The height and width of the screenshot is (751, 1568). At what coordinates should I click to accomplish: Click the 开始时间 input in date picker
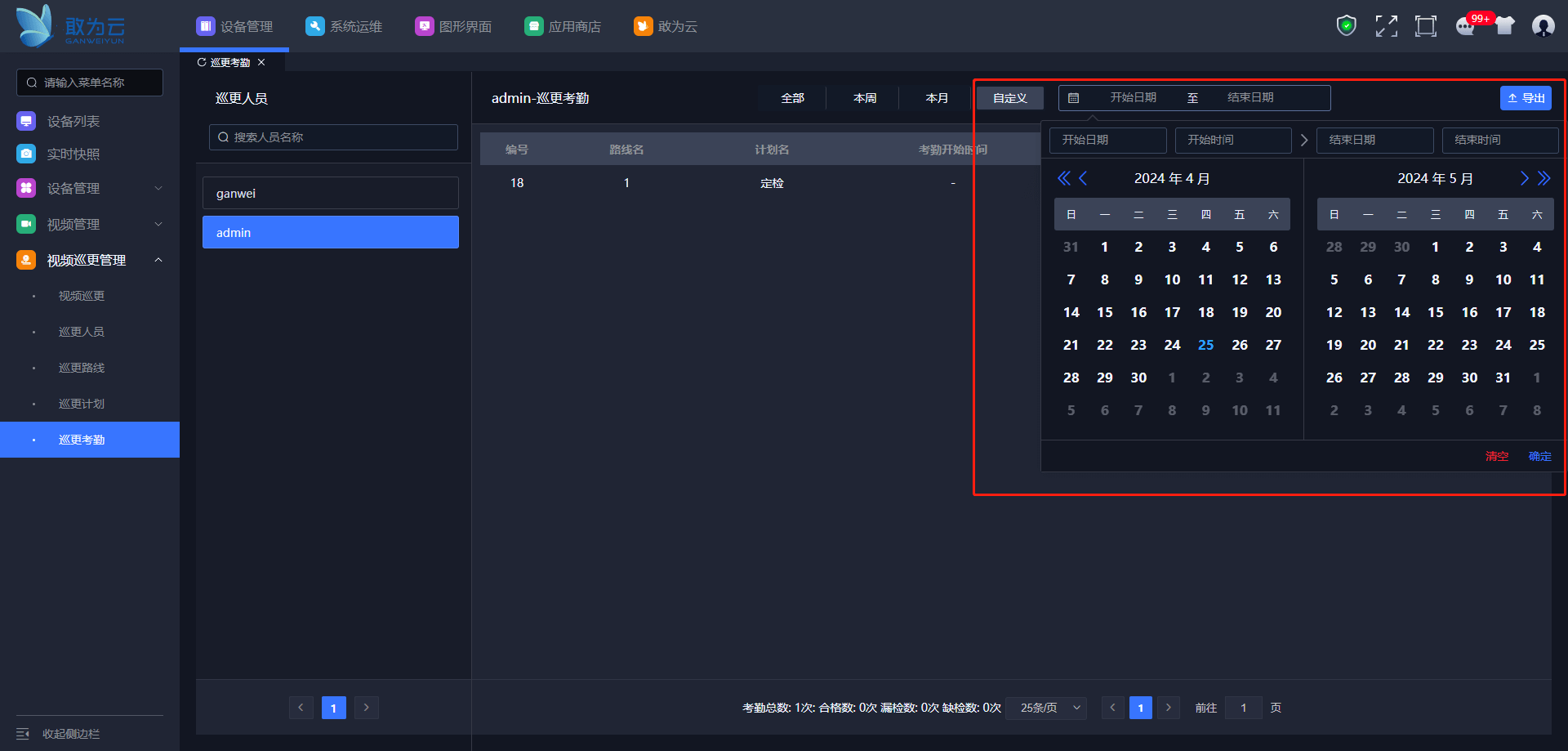pos(1233,141)
